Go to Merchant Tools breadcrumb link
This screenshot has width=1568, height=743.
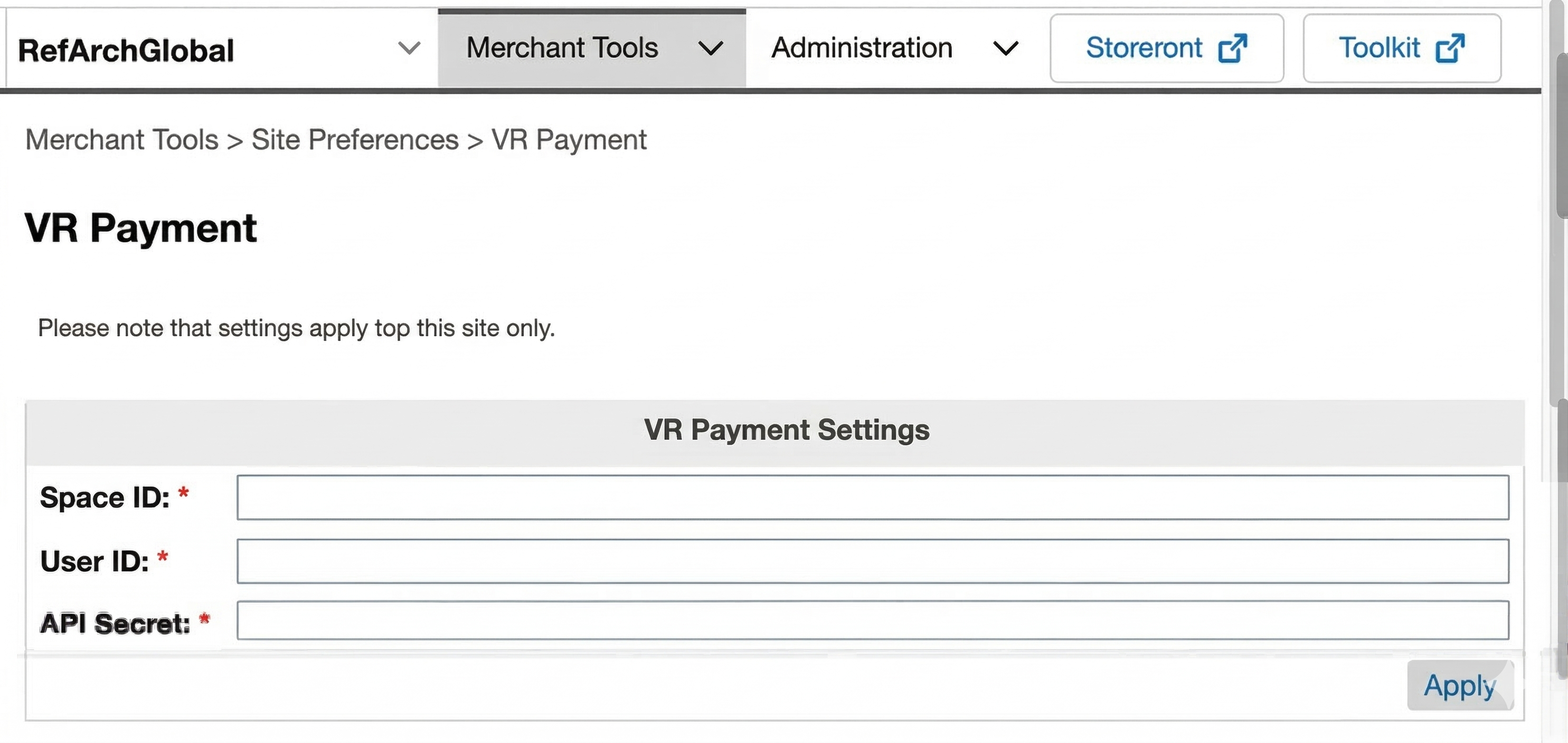pos(122,140)
